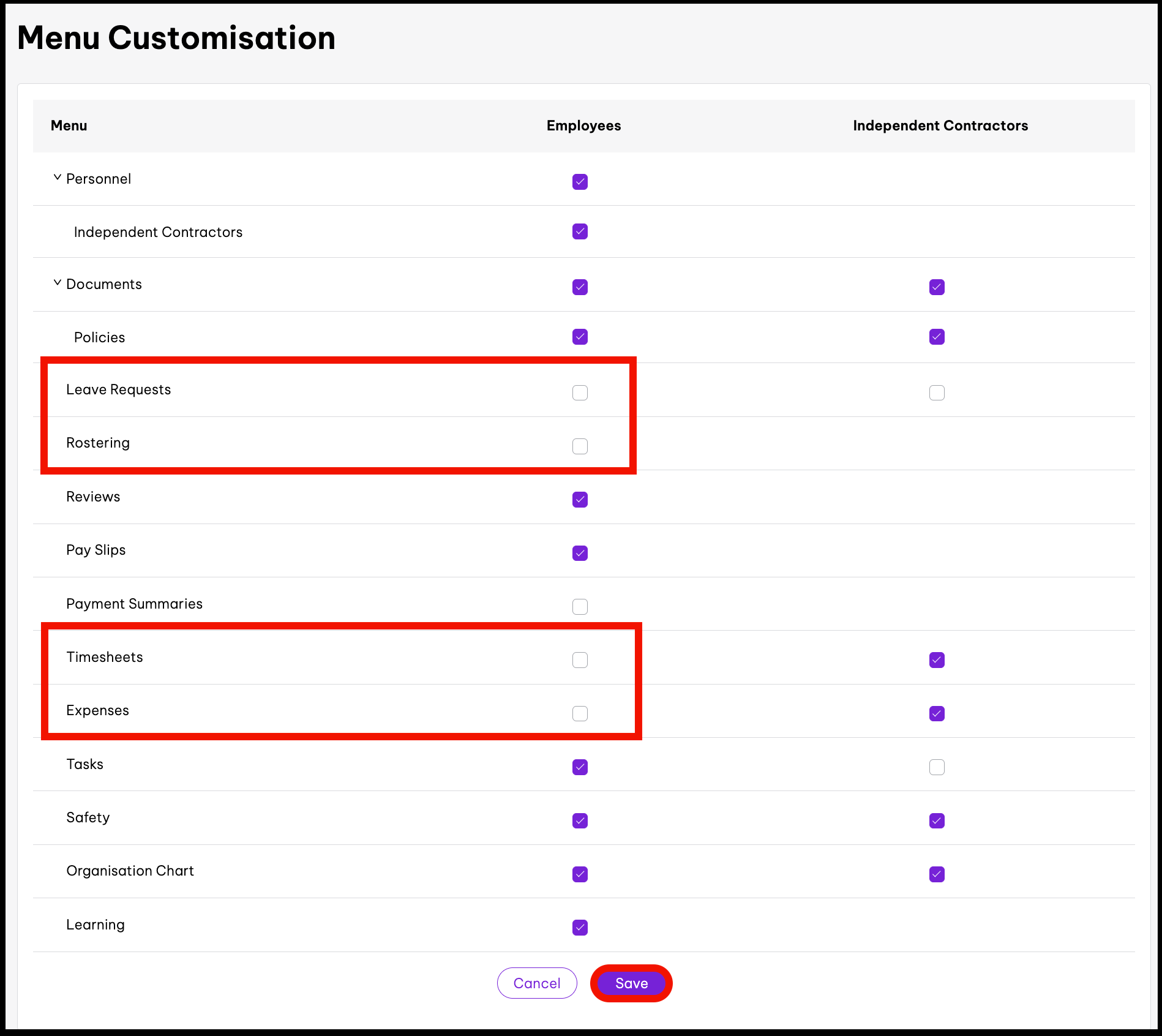Disable Policies for Employees
The height and width of the screenshot is (1036, 1162).
pos(580,337)
